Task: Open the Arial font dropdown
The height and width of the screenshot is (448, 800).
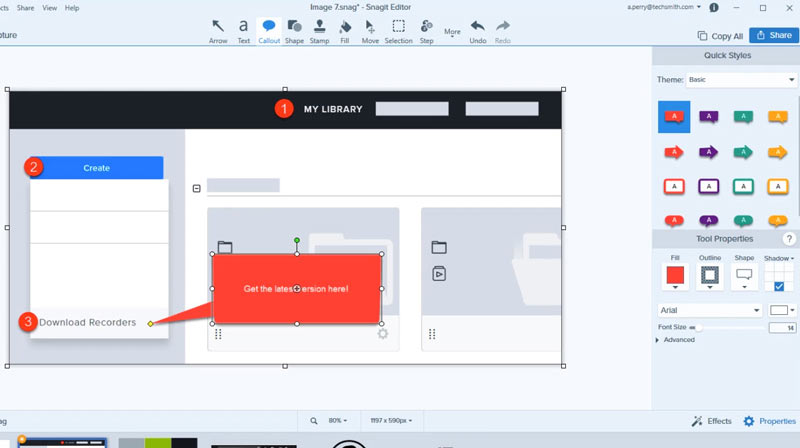Action: coord(710,311)
